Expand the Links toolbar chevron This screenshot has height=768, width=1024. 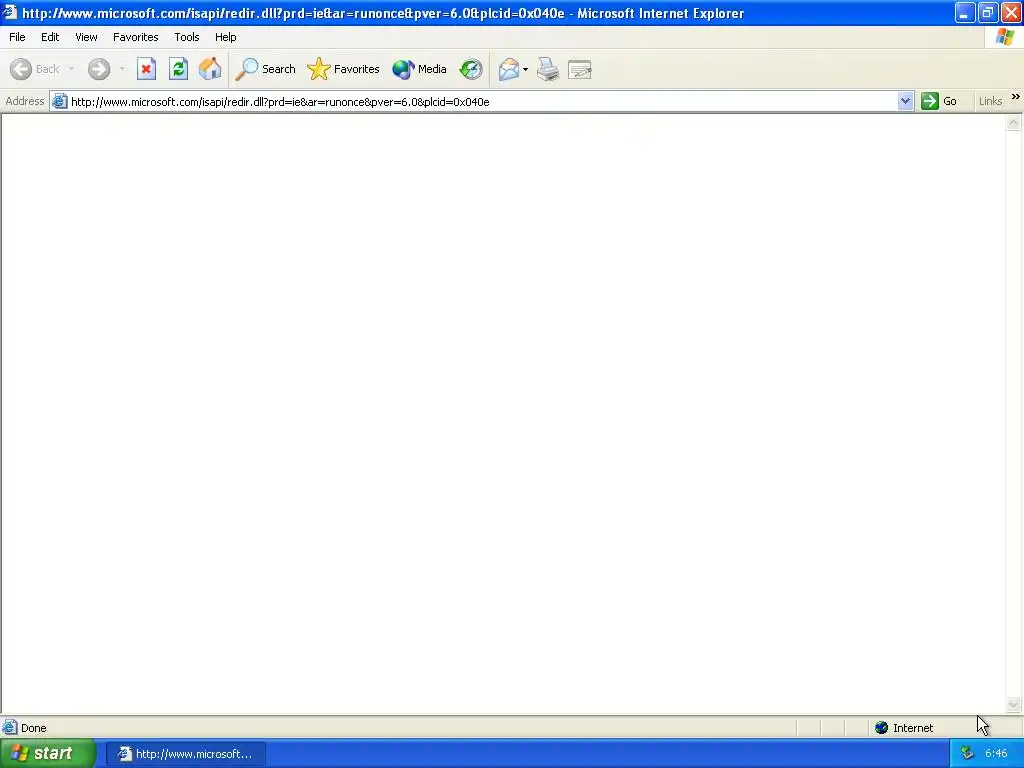tap(1016, 97)
